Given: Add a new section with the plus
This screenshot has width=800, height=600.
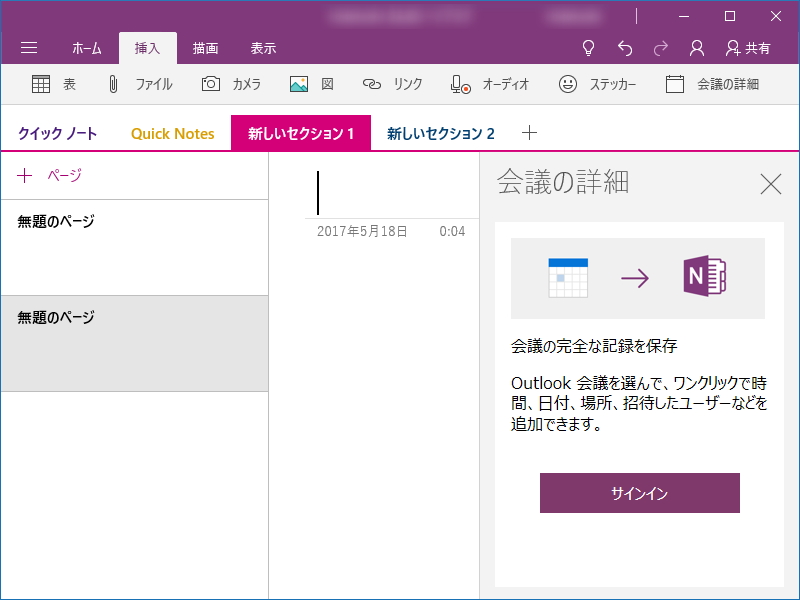Looking at the screenshot, I should point(529,132).
